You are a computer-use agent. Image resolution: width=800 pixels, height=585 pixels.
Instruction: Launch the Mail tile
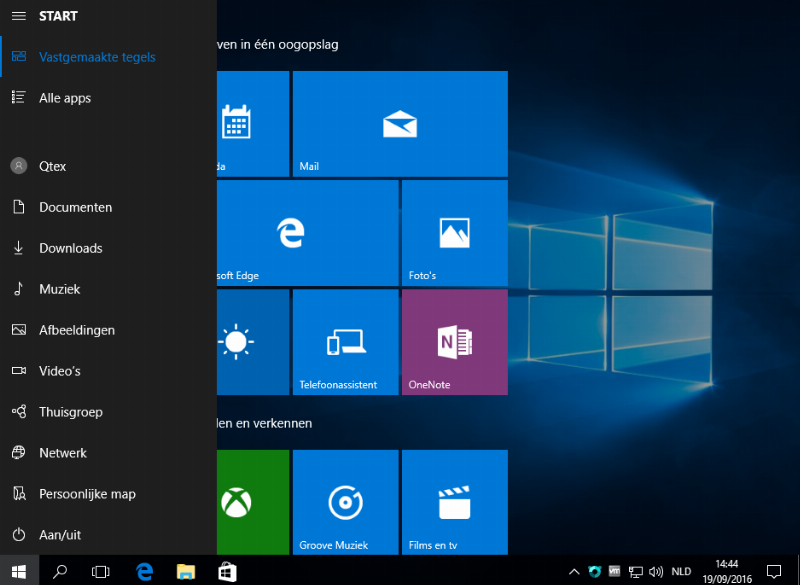coord(399,124)
